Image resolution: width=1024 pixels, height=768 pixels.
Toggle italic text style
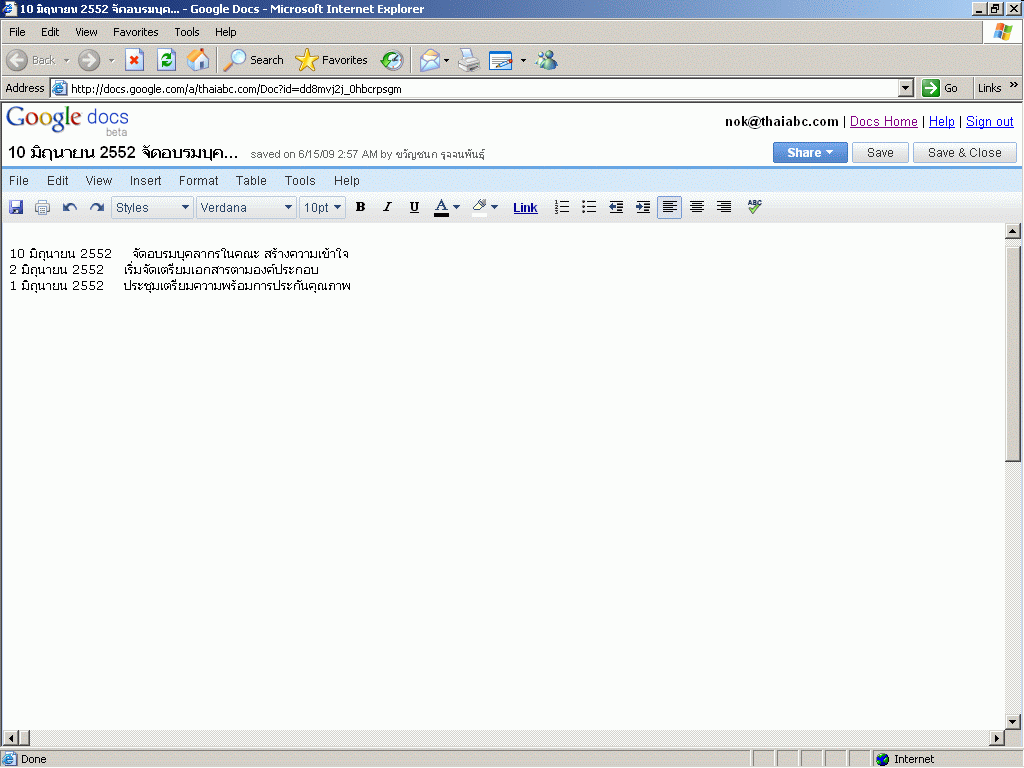point(388,207)
